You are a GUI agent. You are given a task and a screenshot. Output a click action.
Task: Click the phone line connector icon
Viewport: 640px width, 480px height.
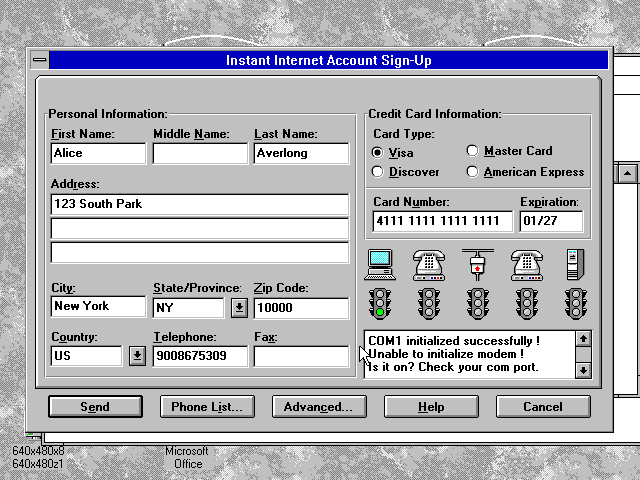coord(478,265)
